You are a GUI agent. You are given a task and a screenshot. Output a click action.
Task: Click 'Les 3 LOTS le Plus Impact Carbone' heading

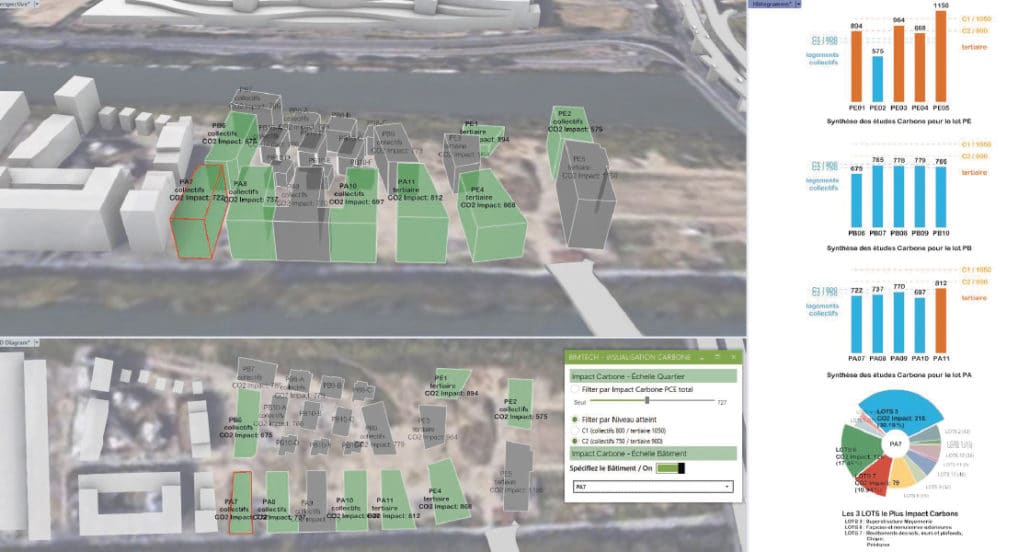pos(900,513)
